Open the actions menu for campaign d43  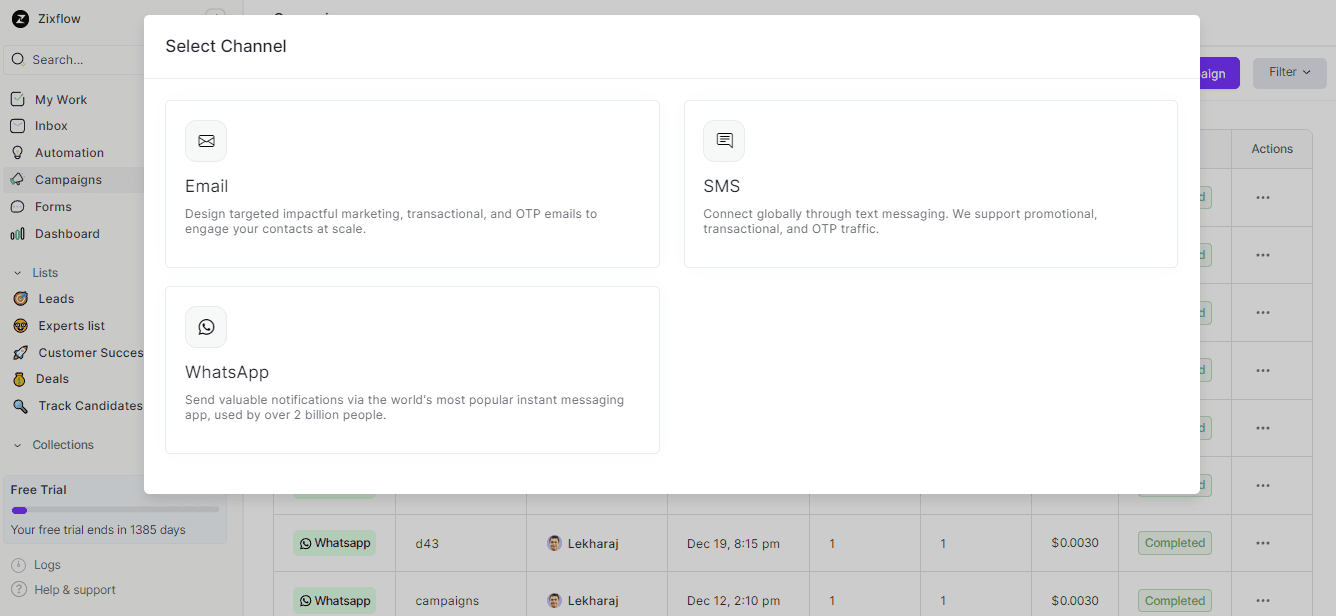1262,542
